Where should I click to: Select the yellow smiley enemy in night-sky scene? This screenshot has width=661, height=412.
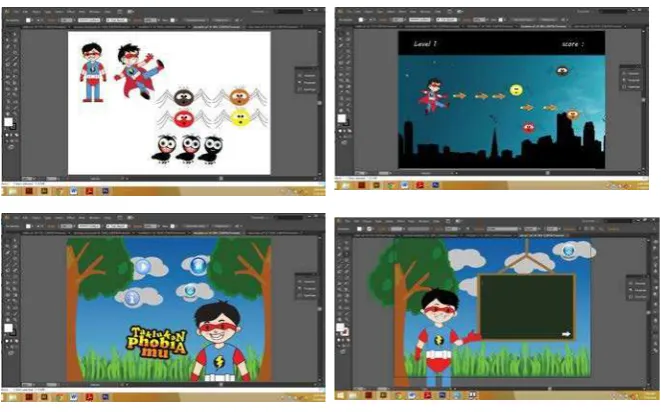516,90
